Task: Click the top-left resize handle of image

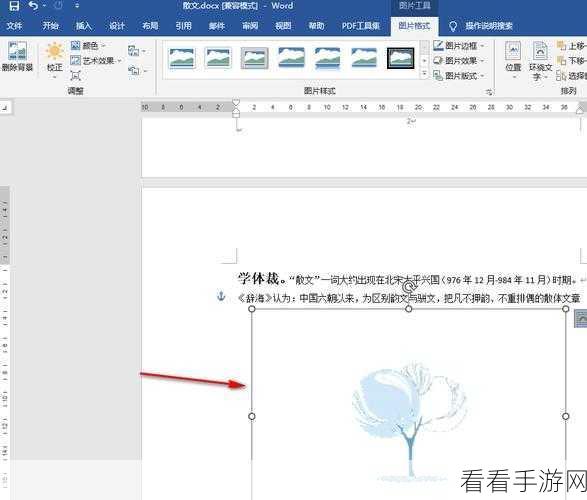Action: coord(252,309)
